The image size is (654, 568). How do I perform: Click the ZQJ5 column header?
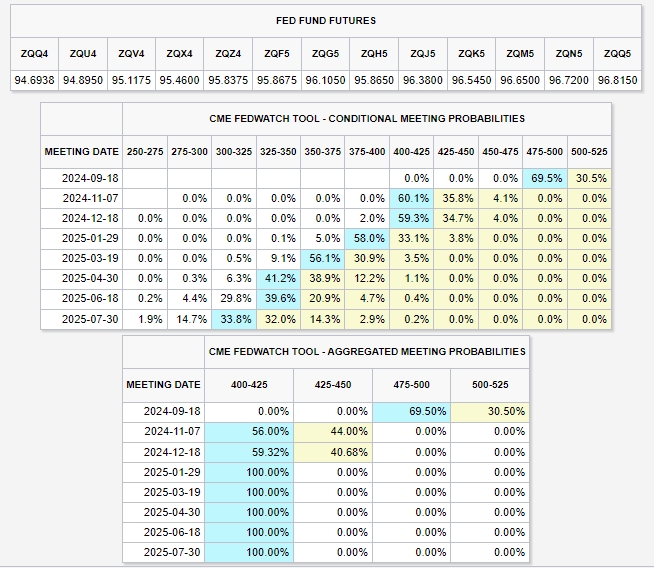click(x=423, y=54)
